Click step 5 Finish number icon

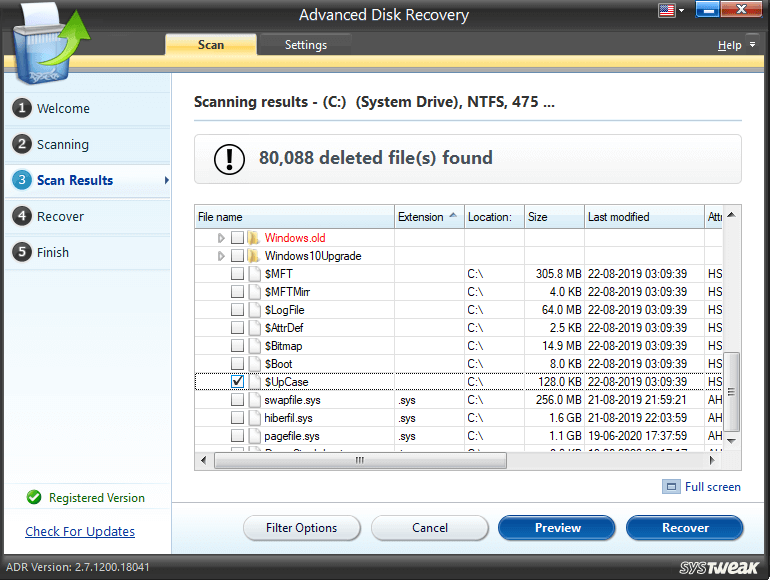tap(22, 252)
